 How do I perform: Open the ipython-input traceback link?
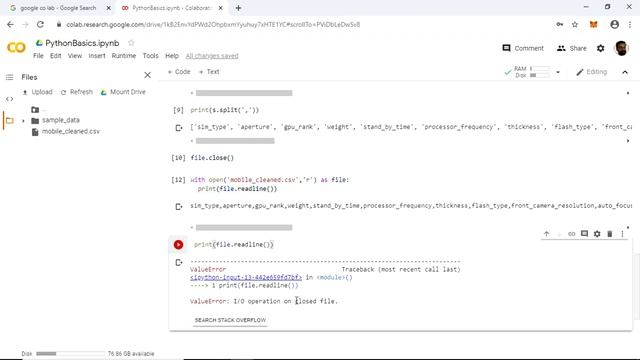246,278
